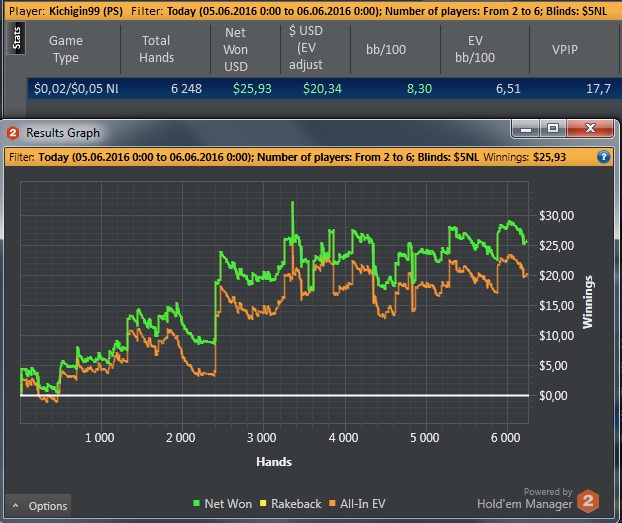Click the player name Kichigin99 (PS)
This screenshot has width=622, height=523.
(86, 11)
